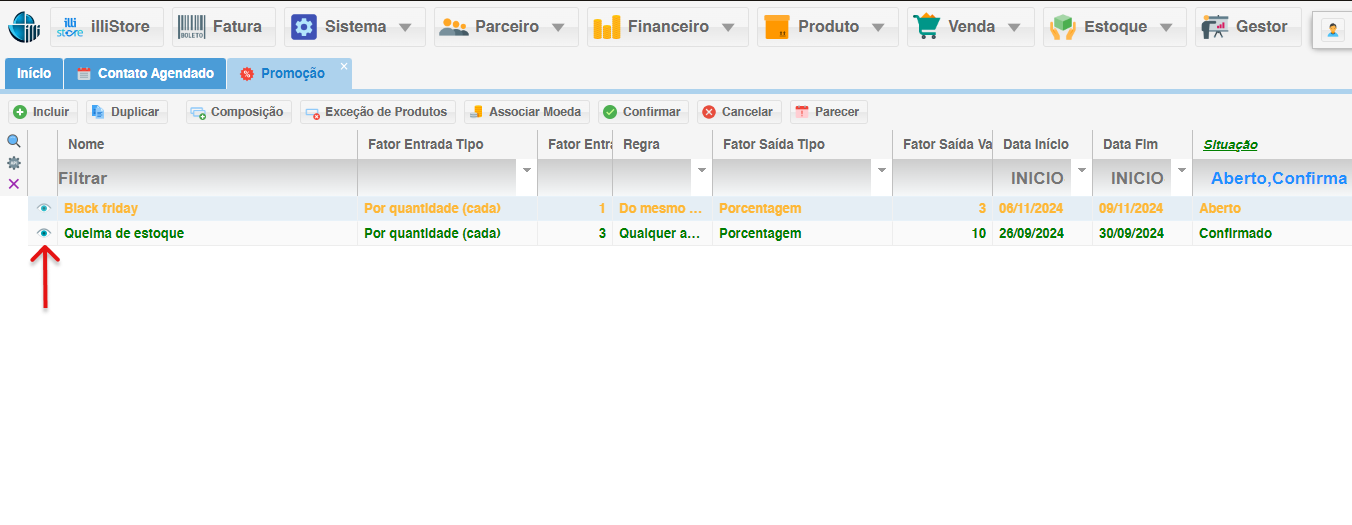Open the Fatura barcode module
Viewport: 1352px width, 525px height.
[x=223, y=27]
